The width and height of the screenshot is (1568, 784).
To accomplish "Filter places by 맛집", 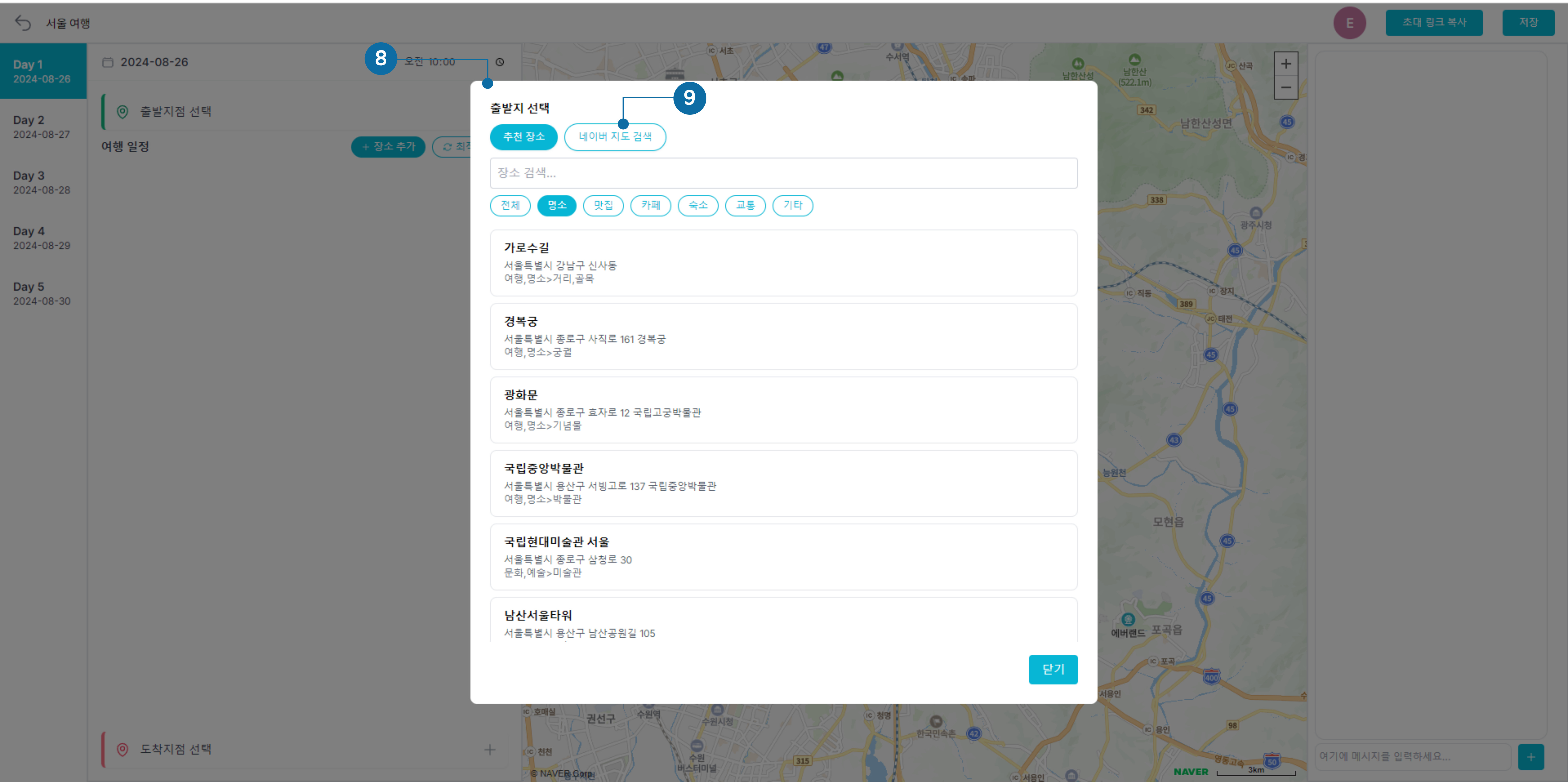I will [x=603, y=205].
